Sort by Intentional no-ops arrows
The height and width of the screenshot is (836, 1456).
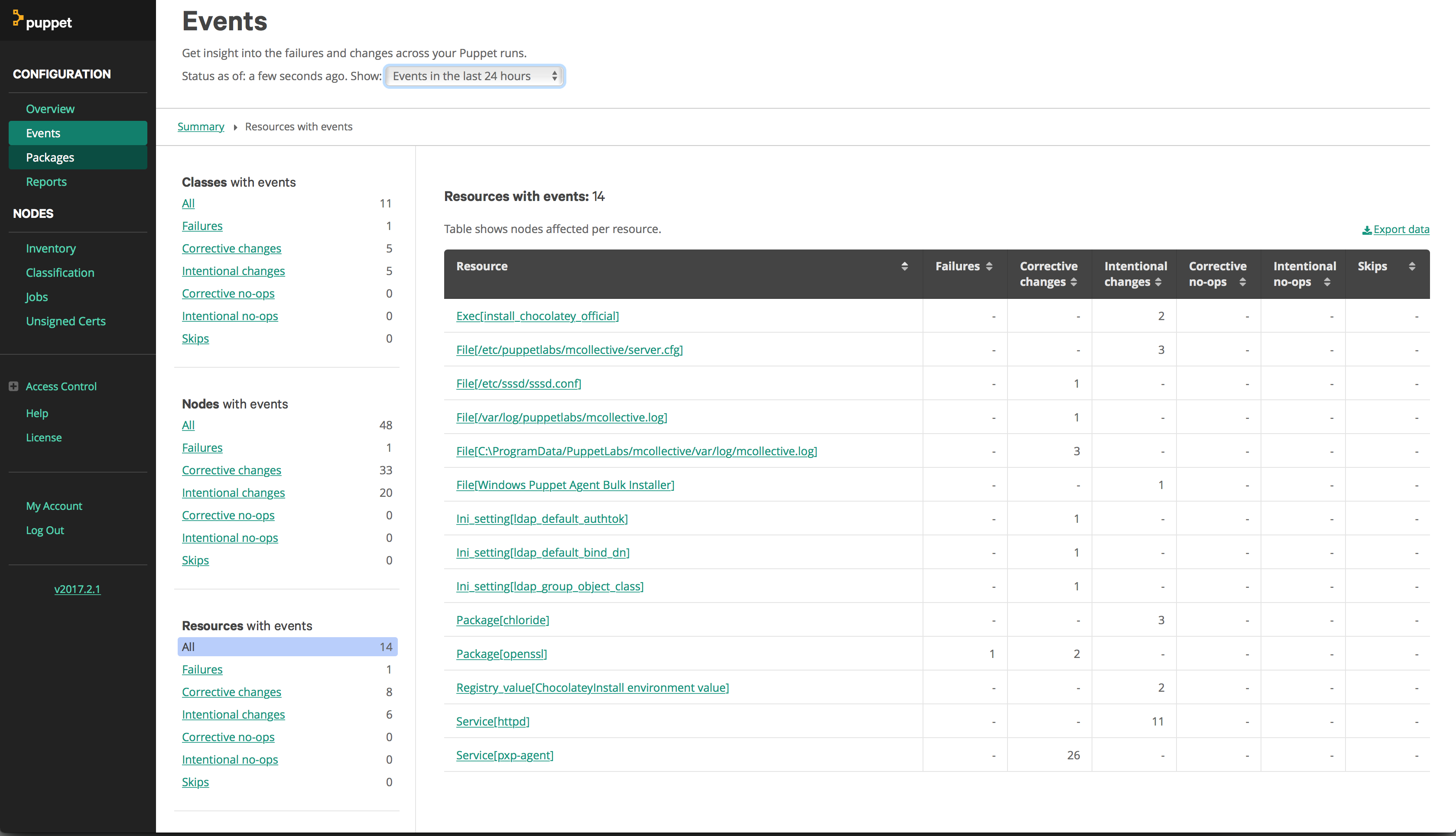[x=1327, y=282]
